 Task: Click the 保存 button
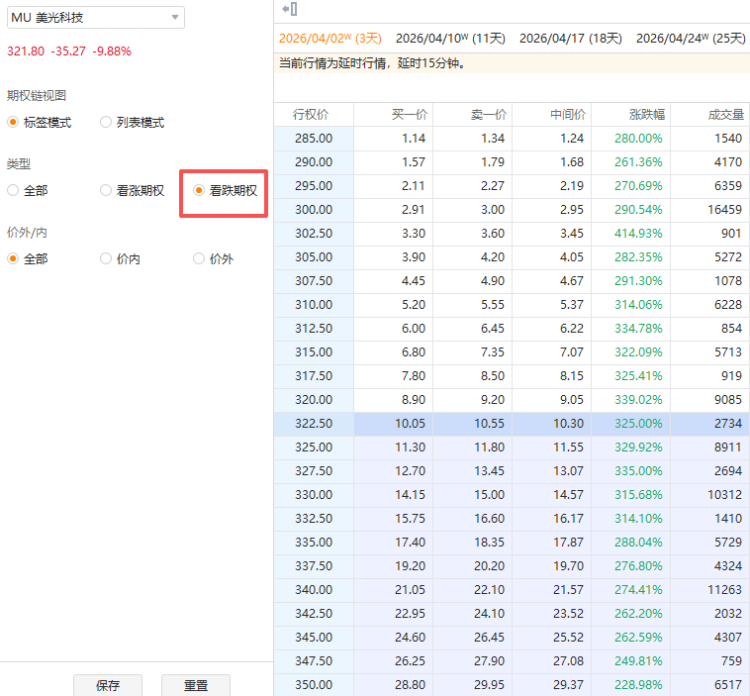coord(108,685)
